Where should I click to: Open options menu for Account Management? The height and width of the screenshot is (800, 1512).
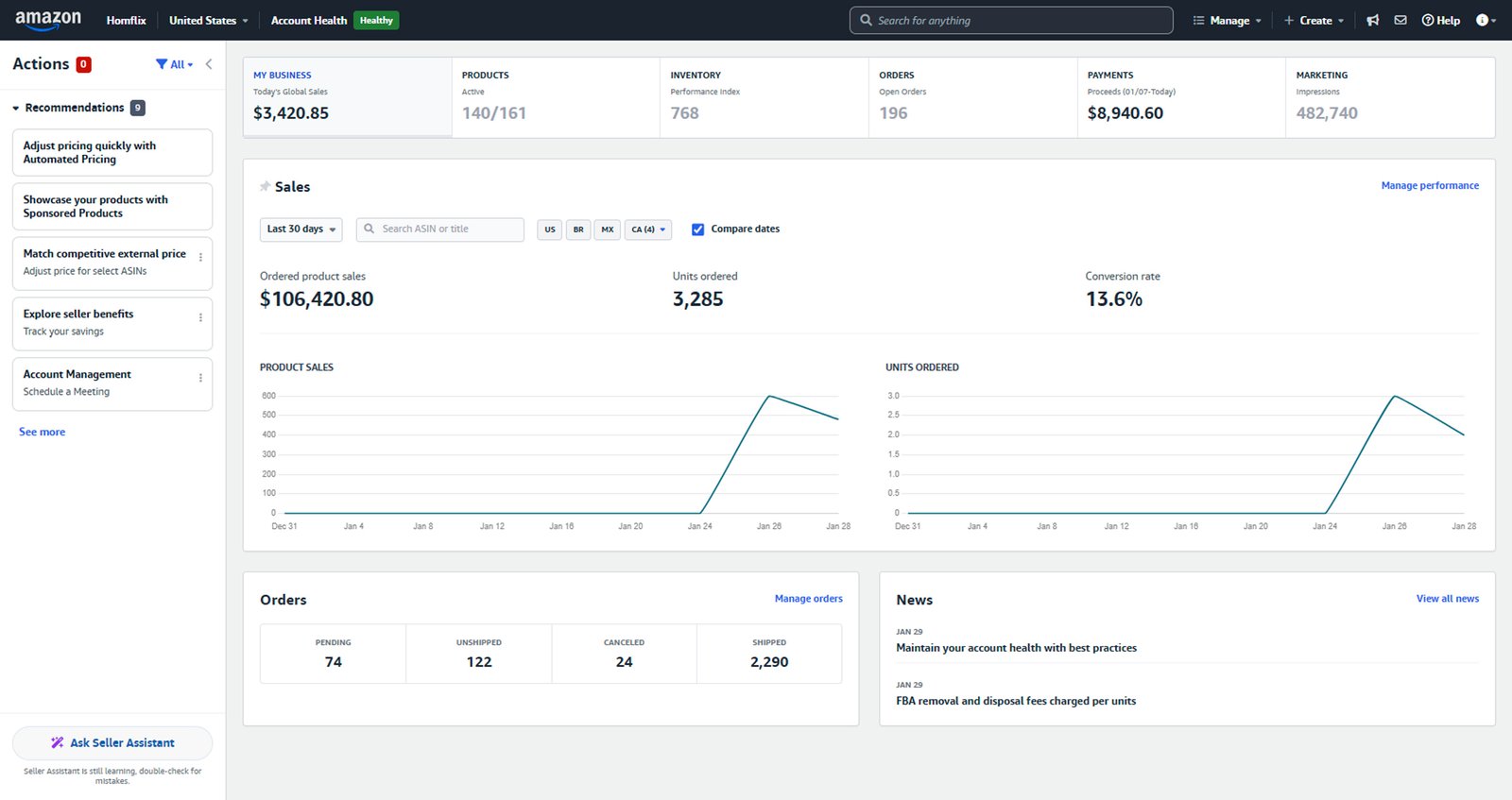pos(200,378)
